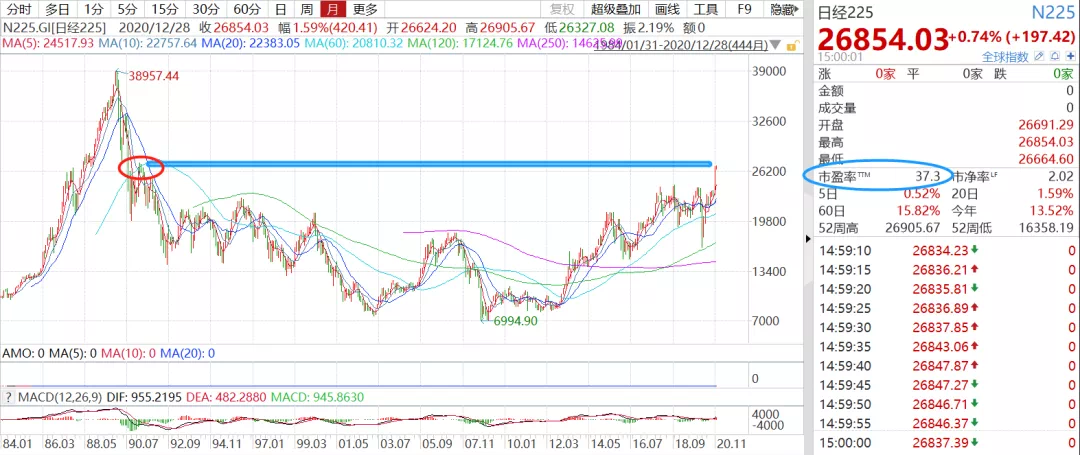Click the collapse arrow on the chart's right edge
The image size is (1080, 455).
click(809, 239)
